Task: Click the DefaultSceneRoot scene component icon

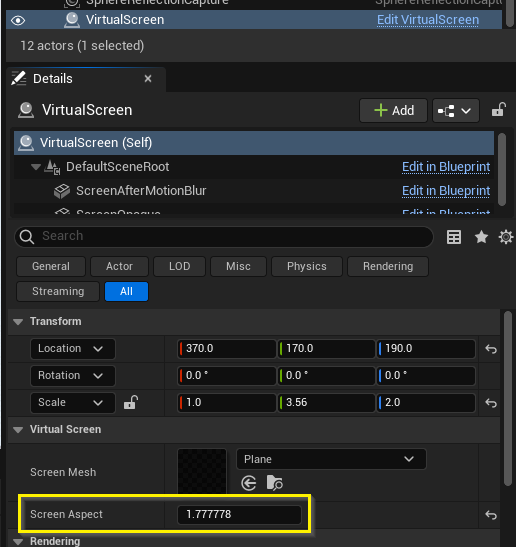Action: coord(53,167)
